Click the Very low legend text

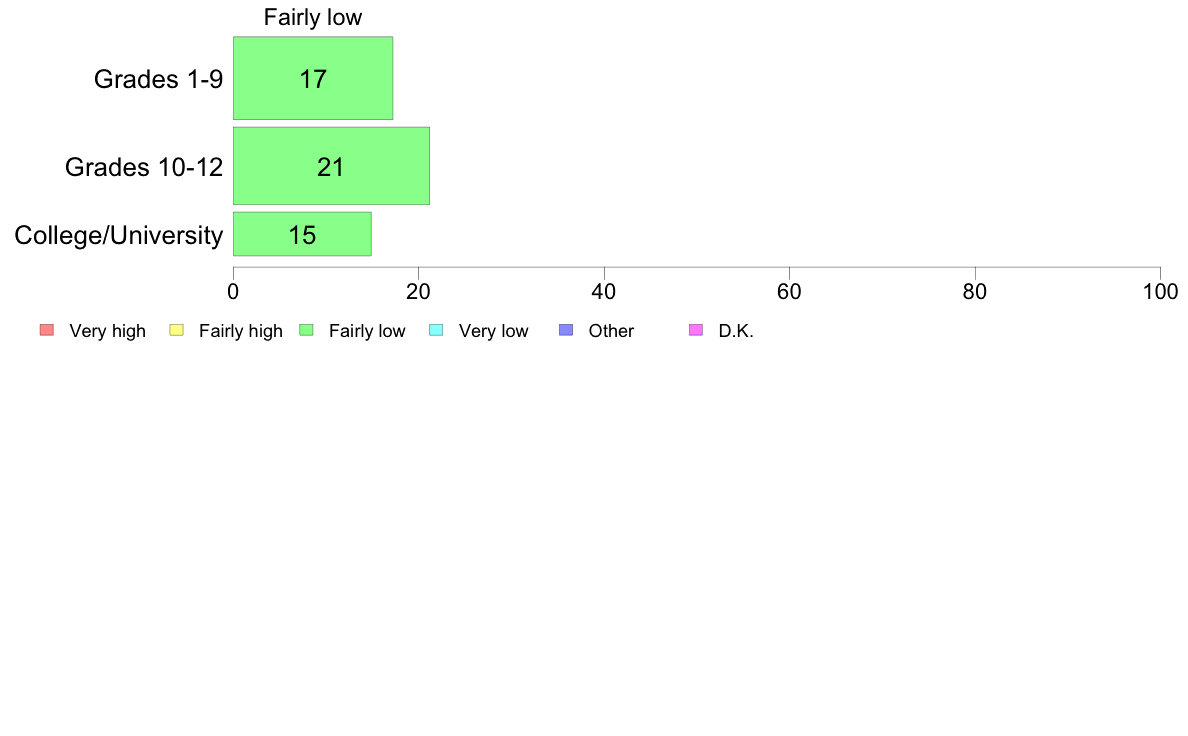point(494,331)
